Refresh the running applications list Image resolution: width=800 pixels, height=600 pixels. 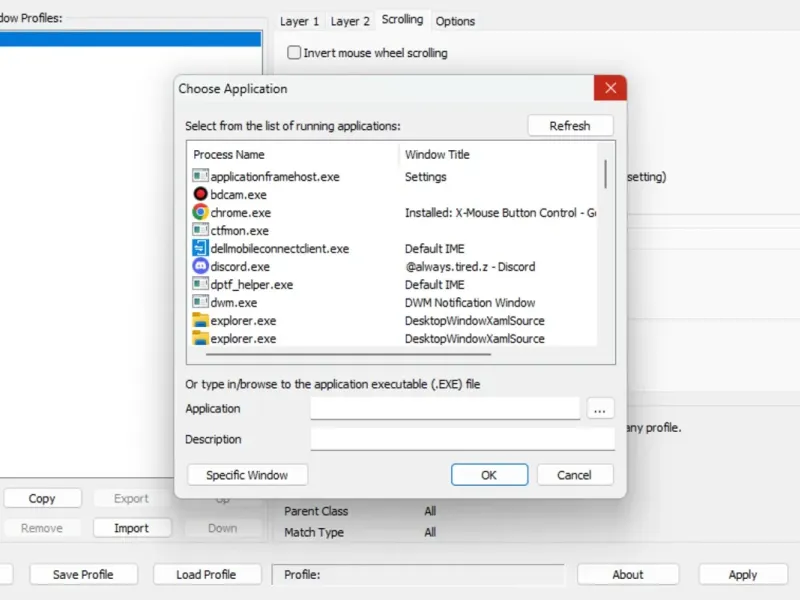tap(570, 126)
